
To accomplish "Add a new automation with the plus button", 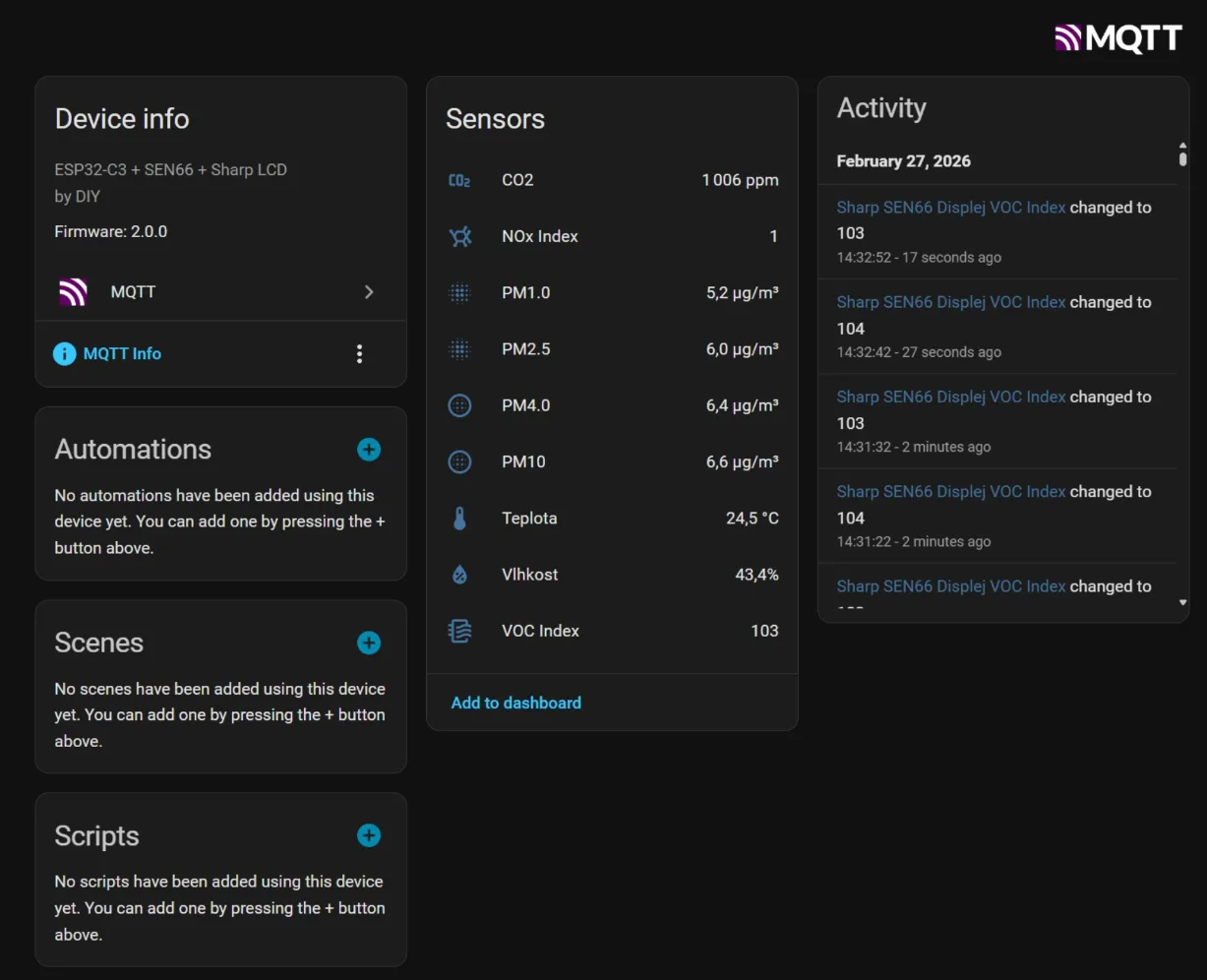I will click(368, 449).
